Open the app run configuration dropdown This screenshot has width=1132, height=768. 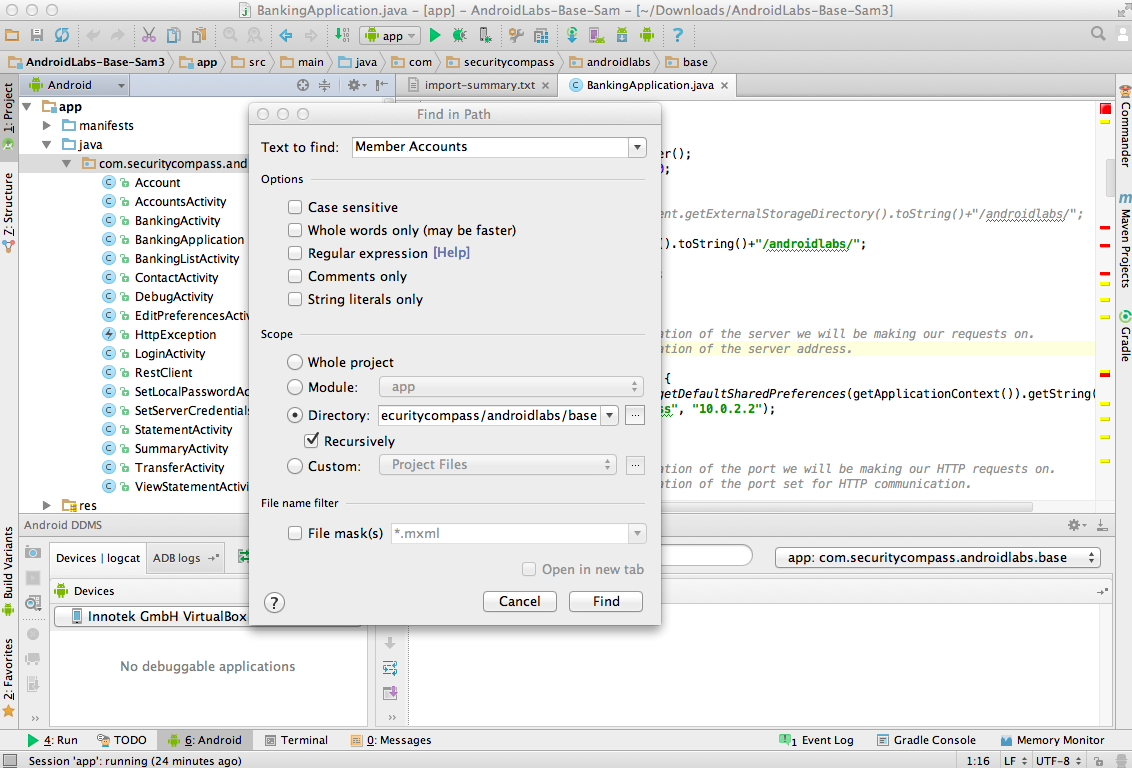coord(391,35)
